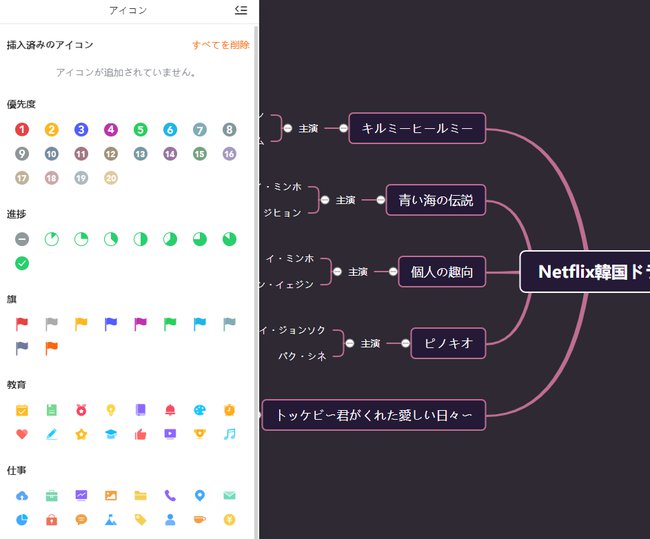This screenshot has height=539, width=650.
Task: Insert the location pin icon
Action: 200,495
